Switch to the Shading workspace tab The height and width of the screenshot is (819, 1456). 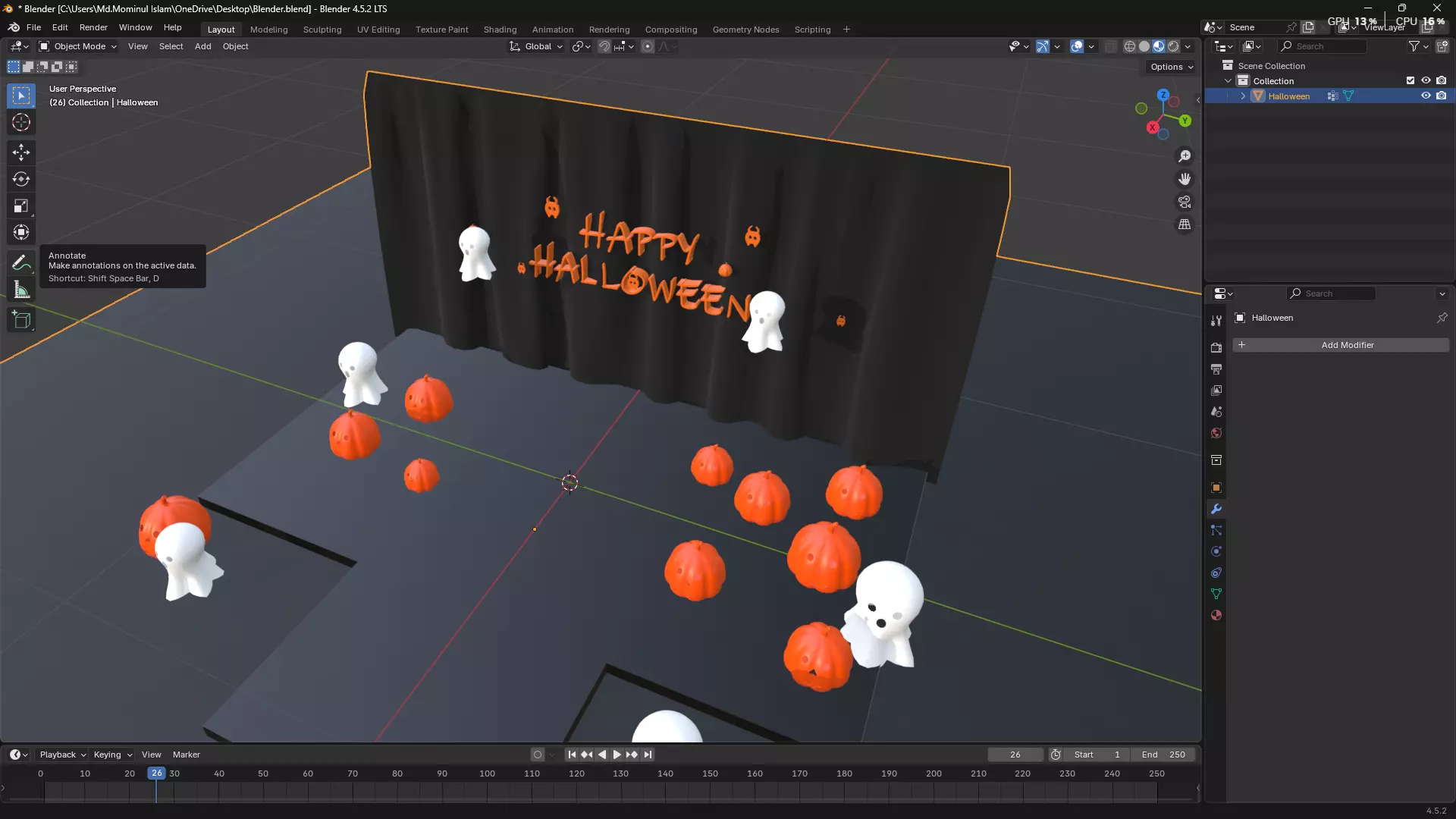coord(500,30)
